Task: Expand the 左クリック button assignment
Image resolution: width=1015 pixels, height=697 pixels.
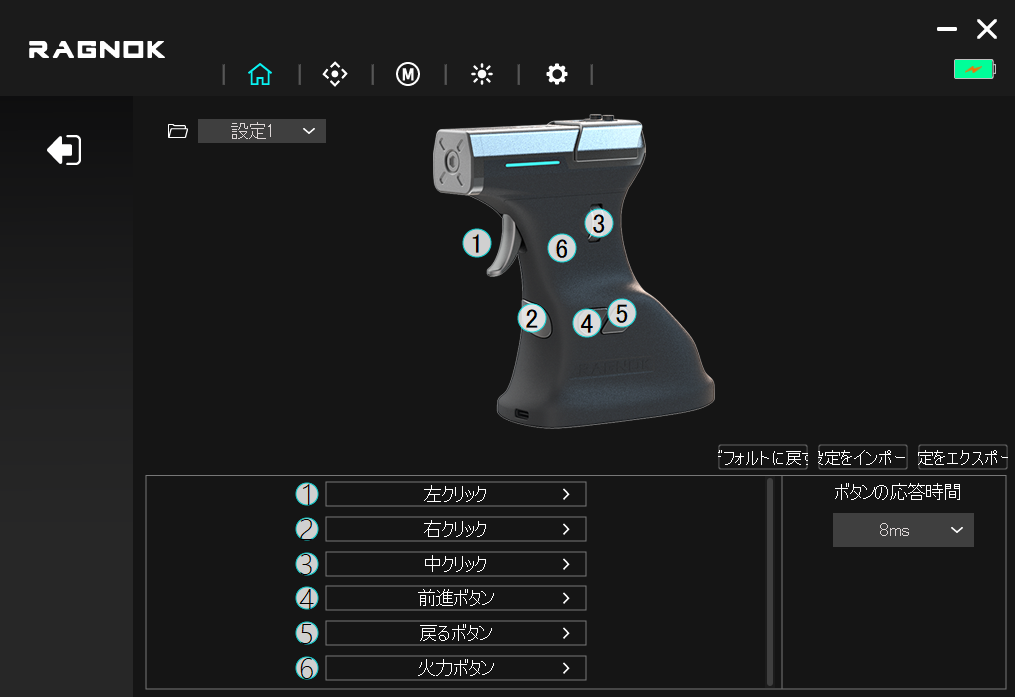Action: [456, 494]
